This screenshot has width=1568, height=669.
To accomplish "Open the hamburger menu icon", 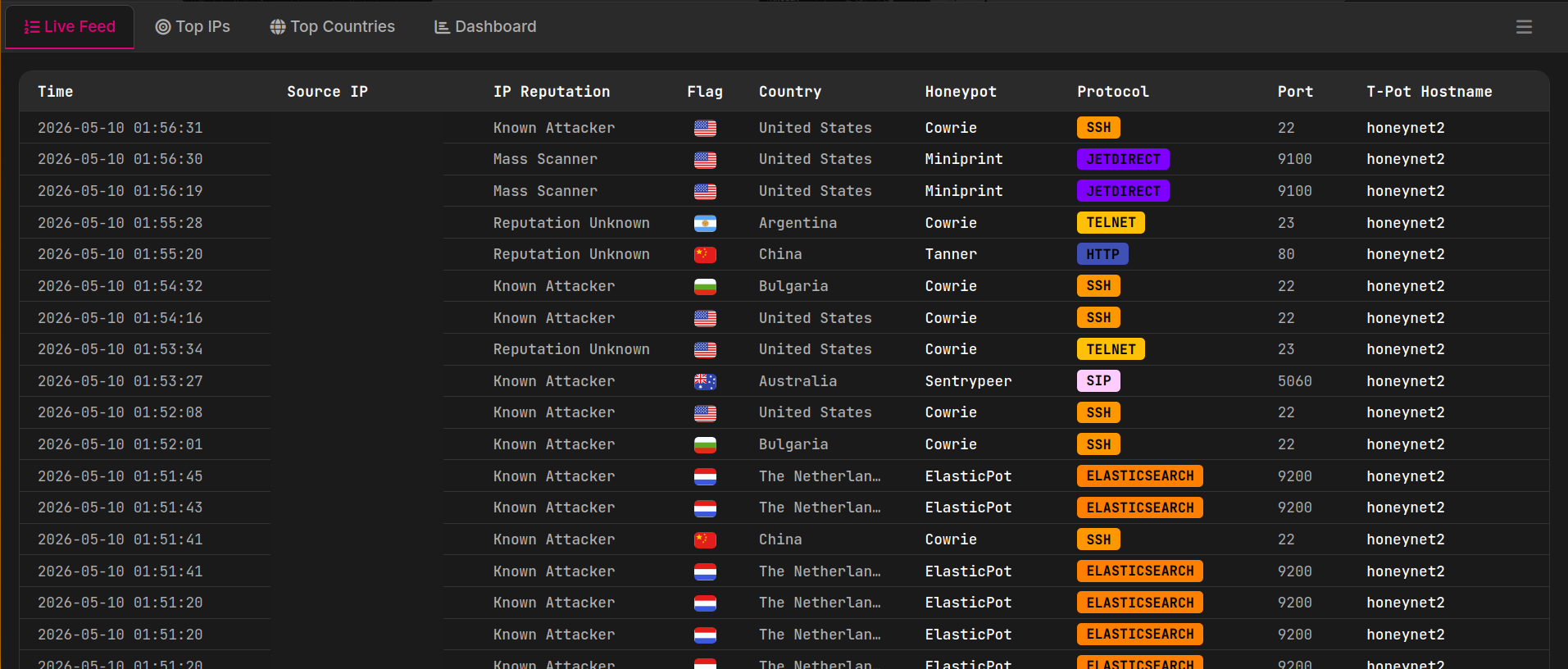I will [x=1524, y=27].
